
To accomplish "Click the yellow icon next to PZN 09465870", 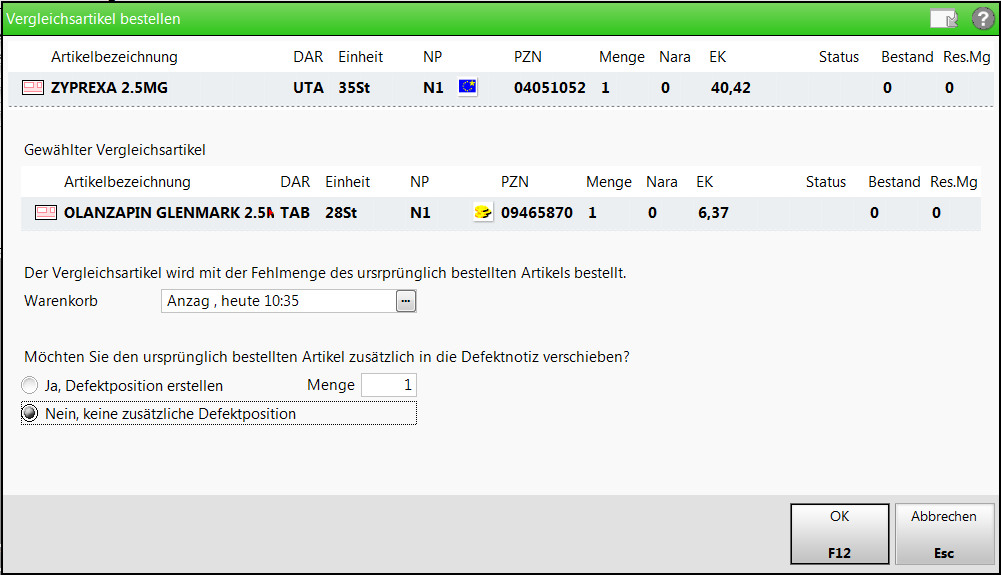I will 483,213.
